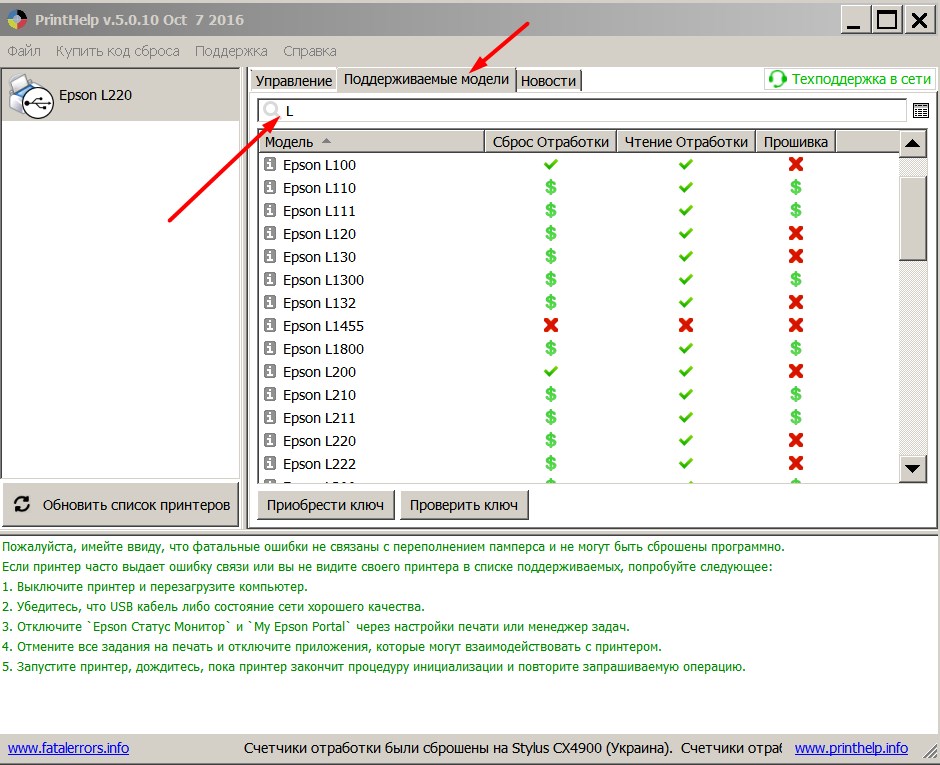Click read check icon for Epson L200
The image size is (940, 765).
point(686,371)
